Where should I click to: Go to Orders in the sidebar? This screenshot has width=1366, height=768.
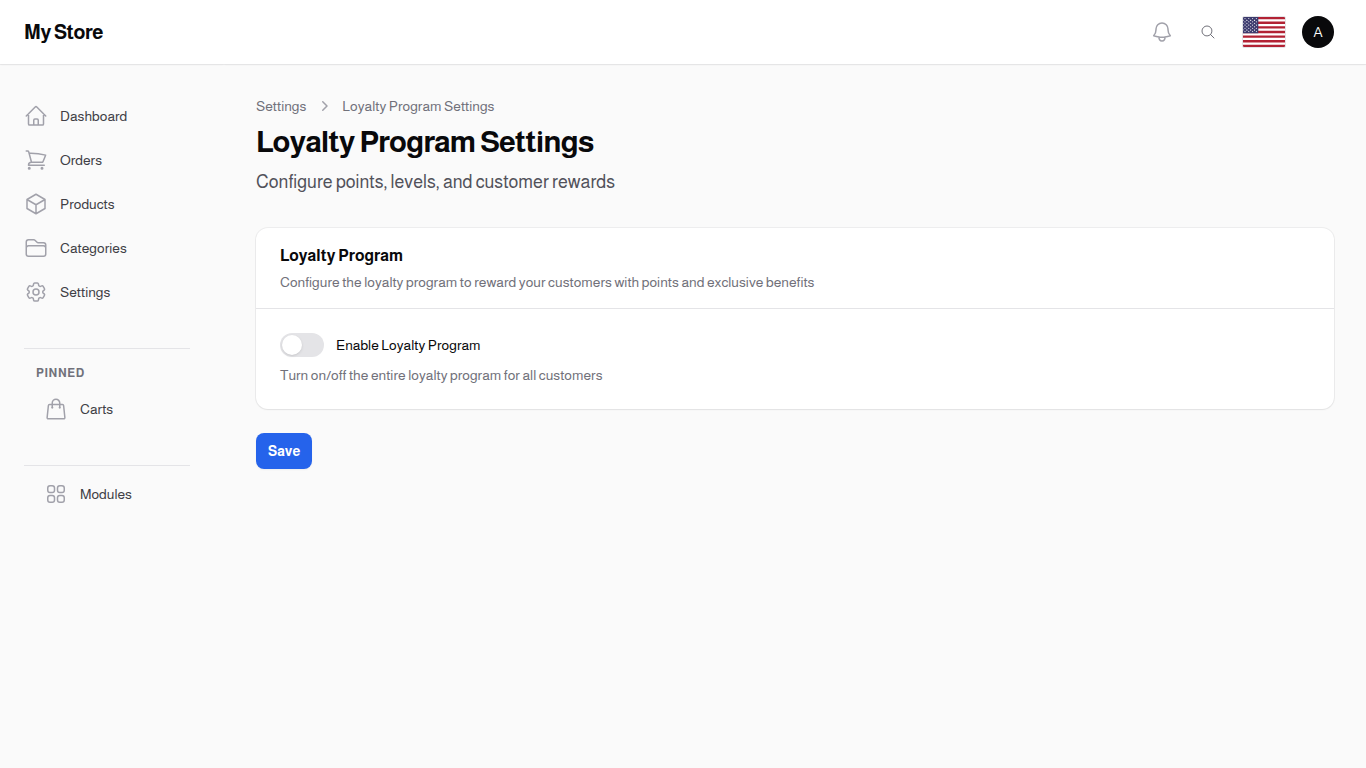[x=107, y=160]
